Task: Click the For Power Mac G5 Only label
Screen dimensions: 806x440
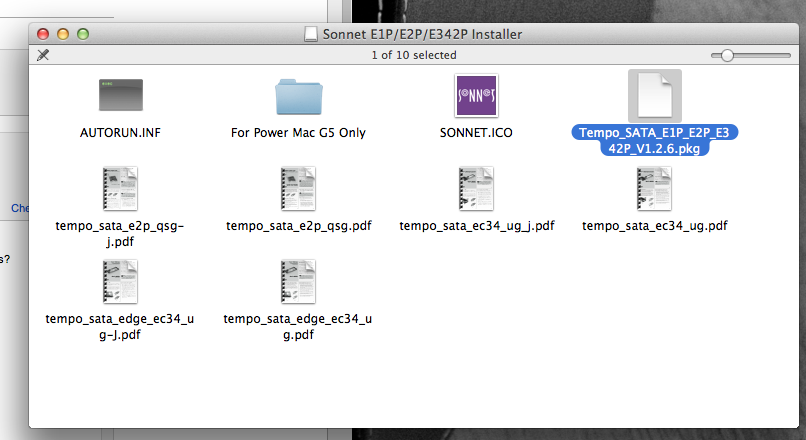Action: click(x=298, y=133)
